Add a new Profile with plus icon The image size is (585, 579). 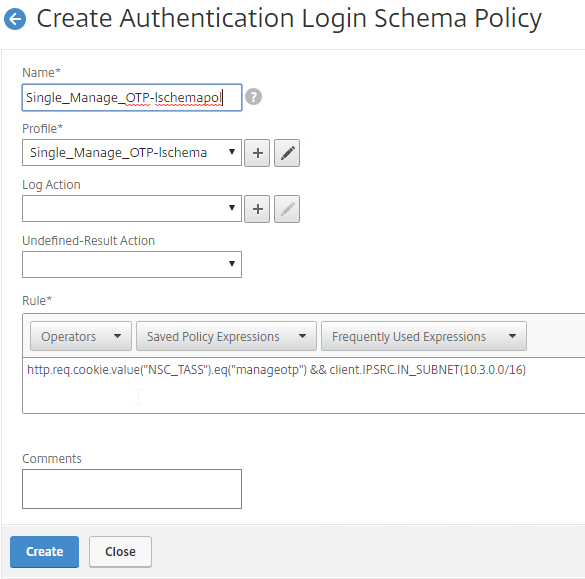tap(257, 153)
